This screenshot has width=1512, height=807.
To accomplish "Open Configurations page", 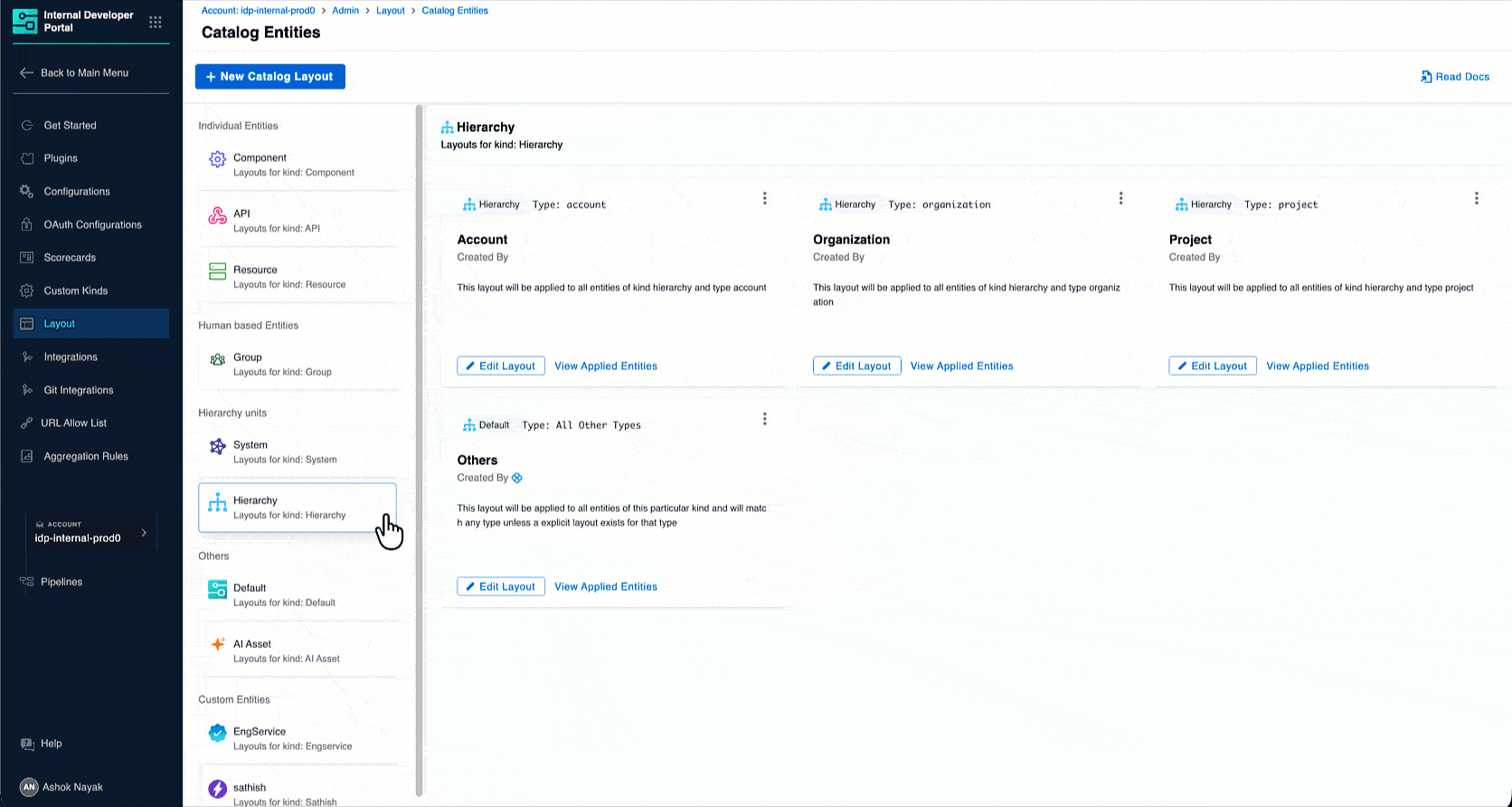I will pyautogui.click(x=90, y=192).
